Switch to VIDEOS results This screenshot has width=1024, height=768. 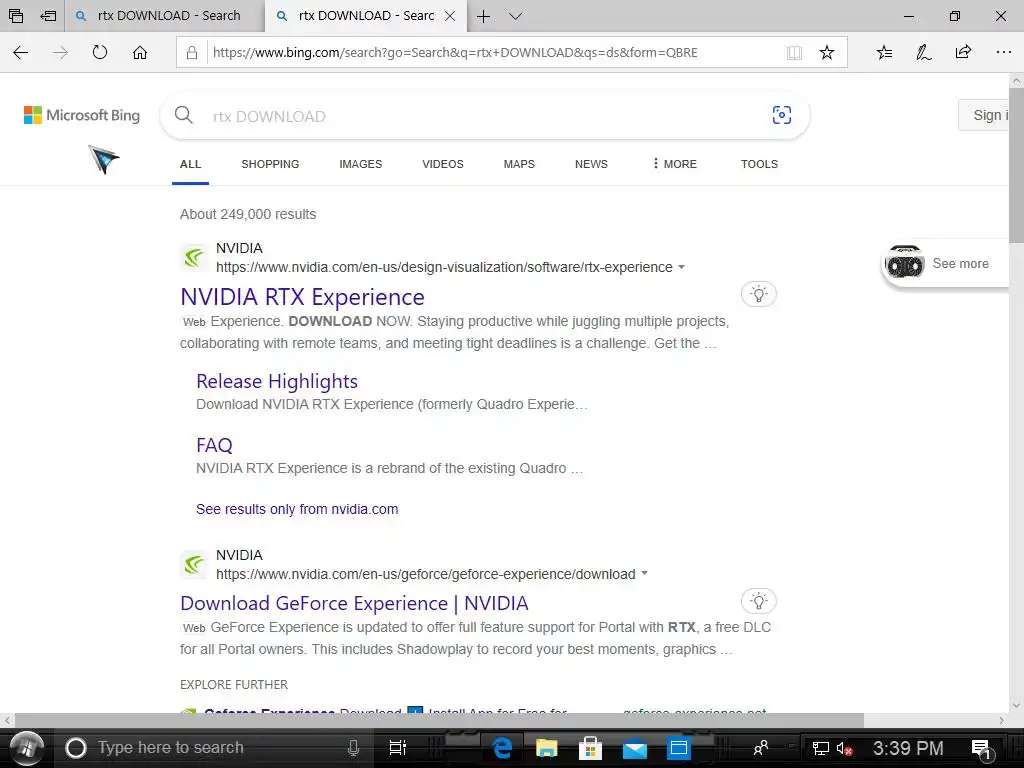pyautogui.click(x=443, y=164)
